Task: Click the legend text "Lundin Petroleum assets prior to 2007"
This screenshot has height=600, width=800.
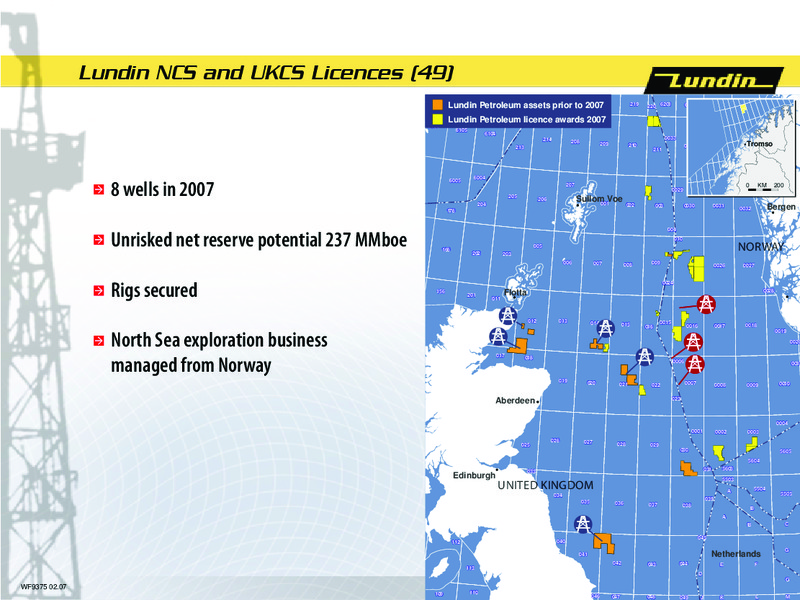Action: point(526,105)
